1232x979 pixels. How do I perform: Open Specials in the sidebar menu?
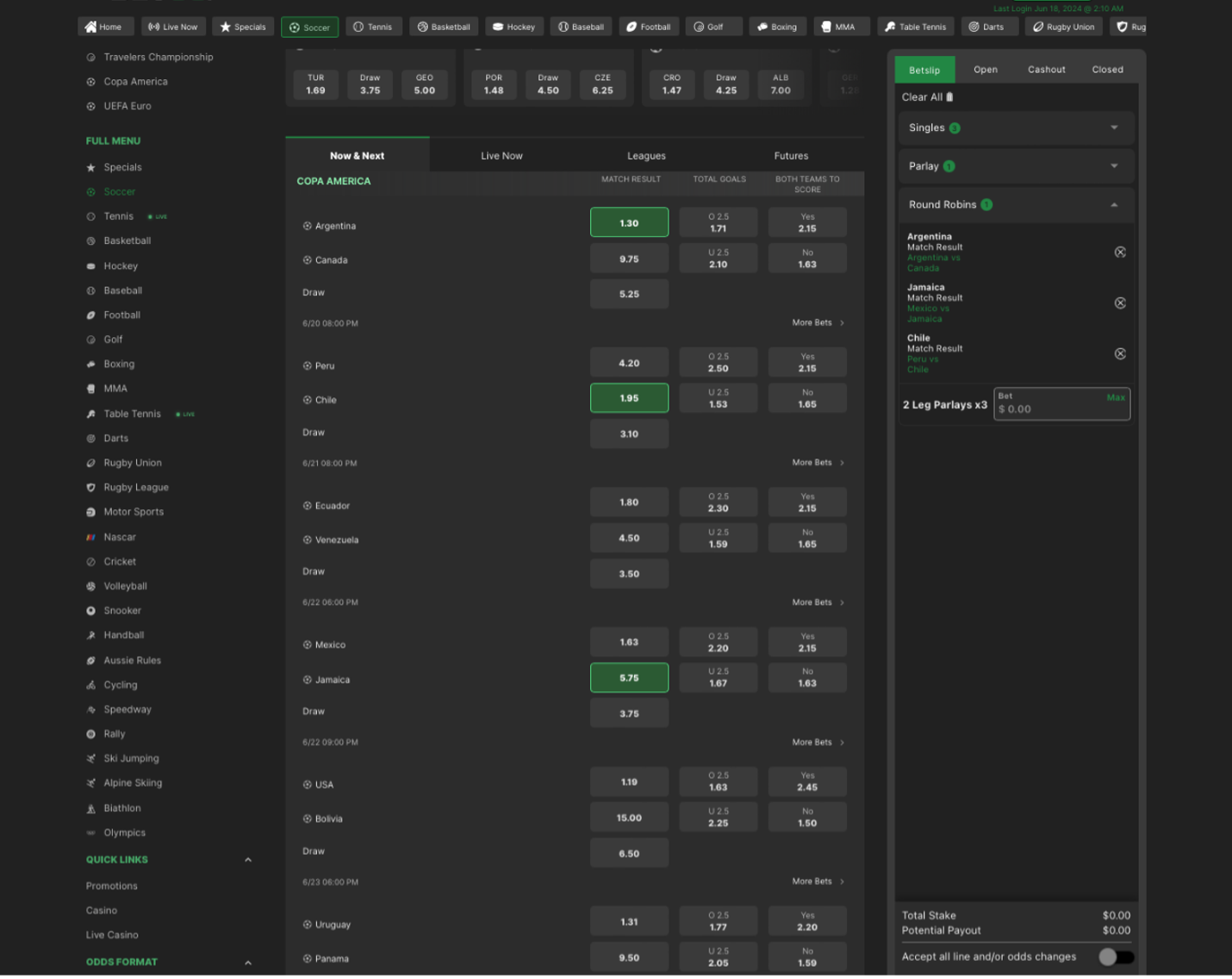[x=122, y=167]
